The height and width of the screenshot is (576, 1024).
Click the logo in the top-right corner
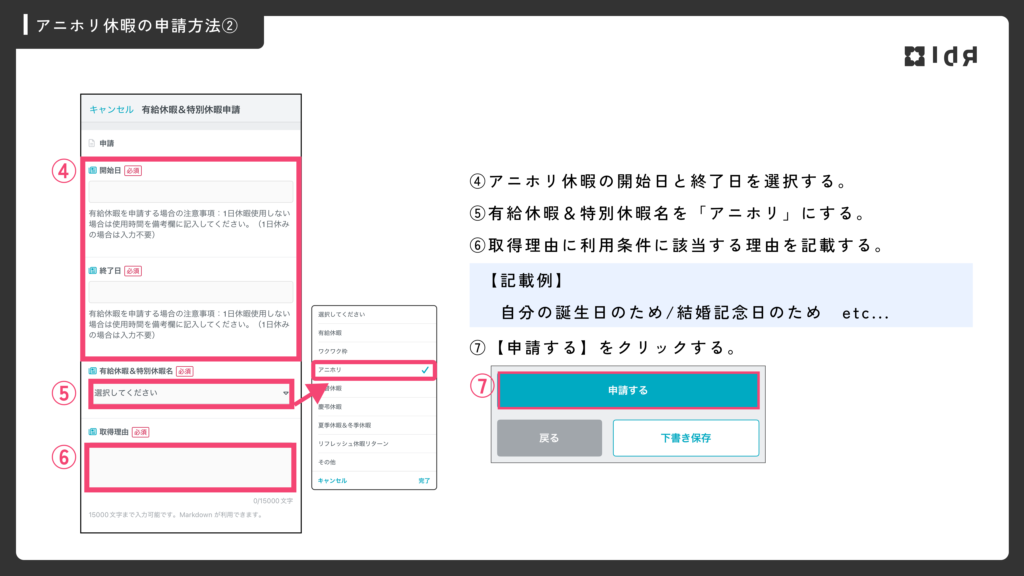click(x=940, y=56)
